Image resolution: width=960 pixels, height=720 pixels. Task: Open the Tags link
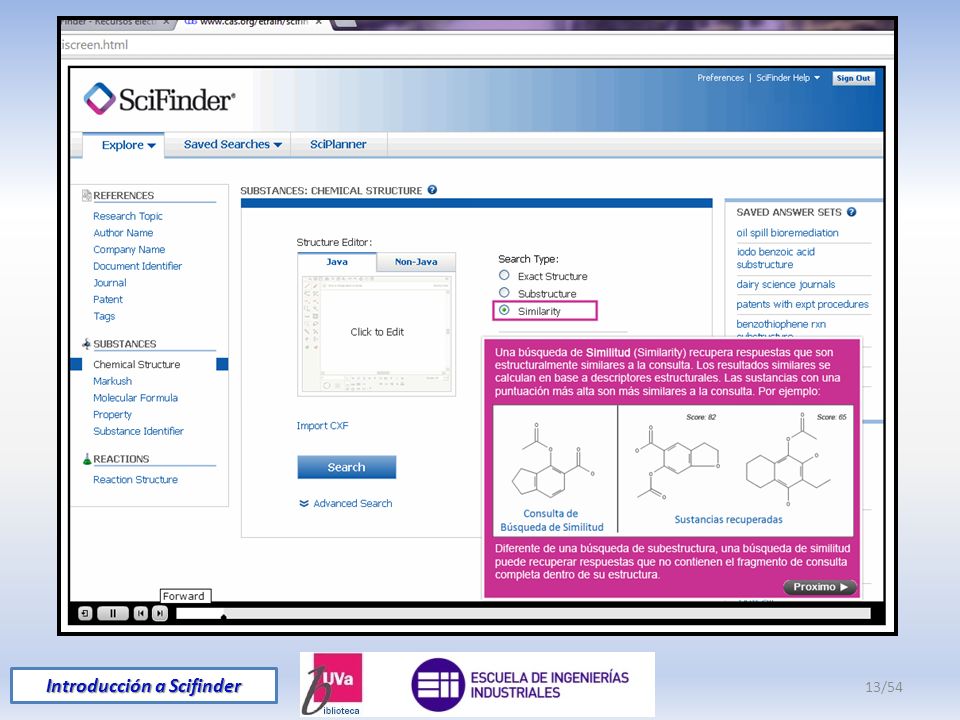tap(104, 316)
